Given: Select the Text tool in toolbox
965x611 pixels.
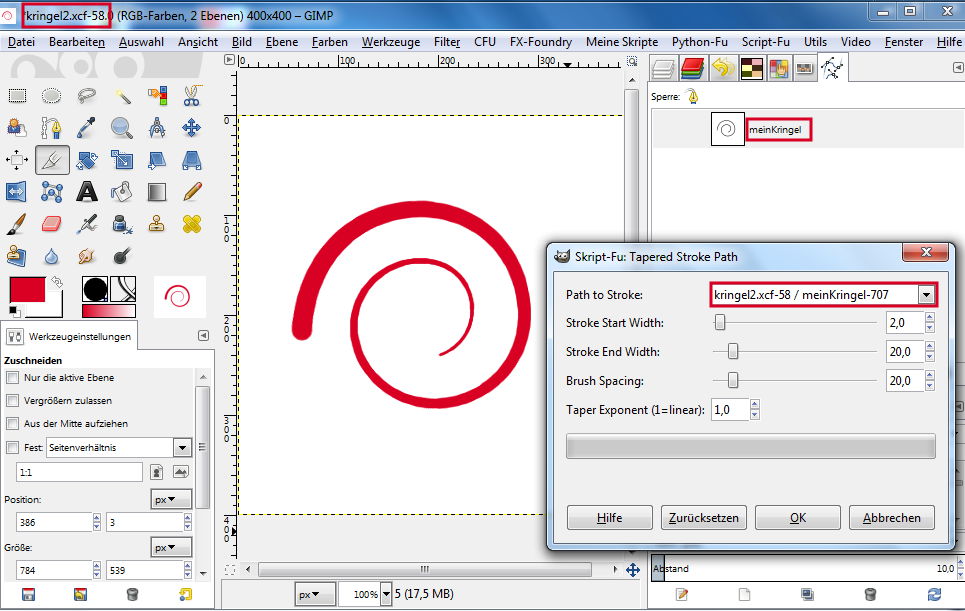Looking at the screenshot, I should (x=87, y=191).
